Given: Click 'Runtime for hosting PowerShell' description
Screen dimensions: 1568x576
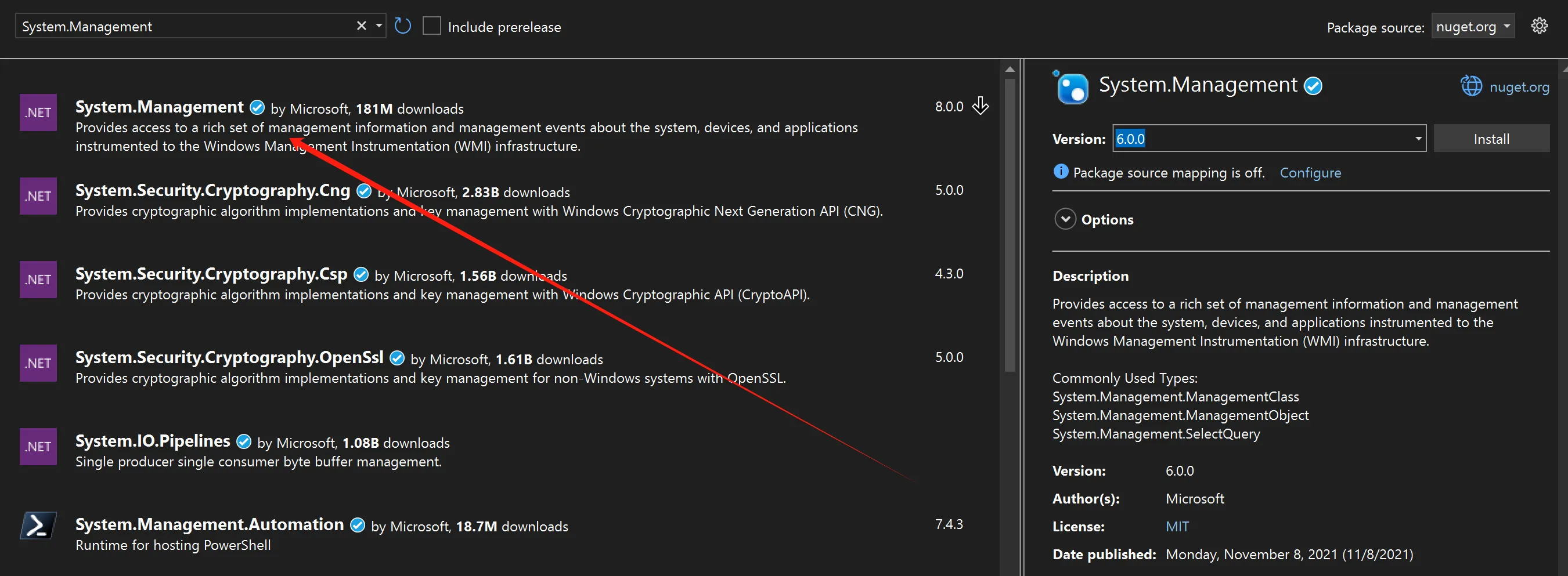Looking at the screenshot, I should (x=173, y=545).
